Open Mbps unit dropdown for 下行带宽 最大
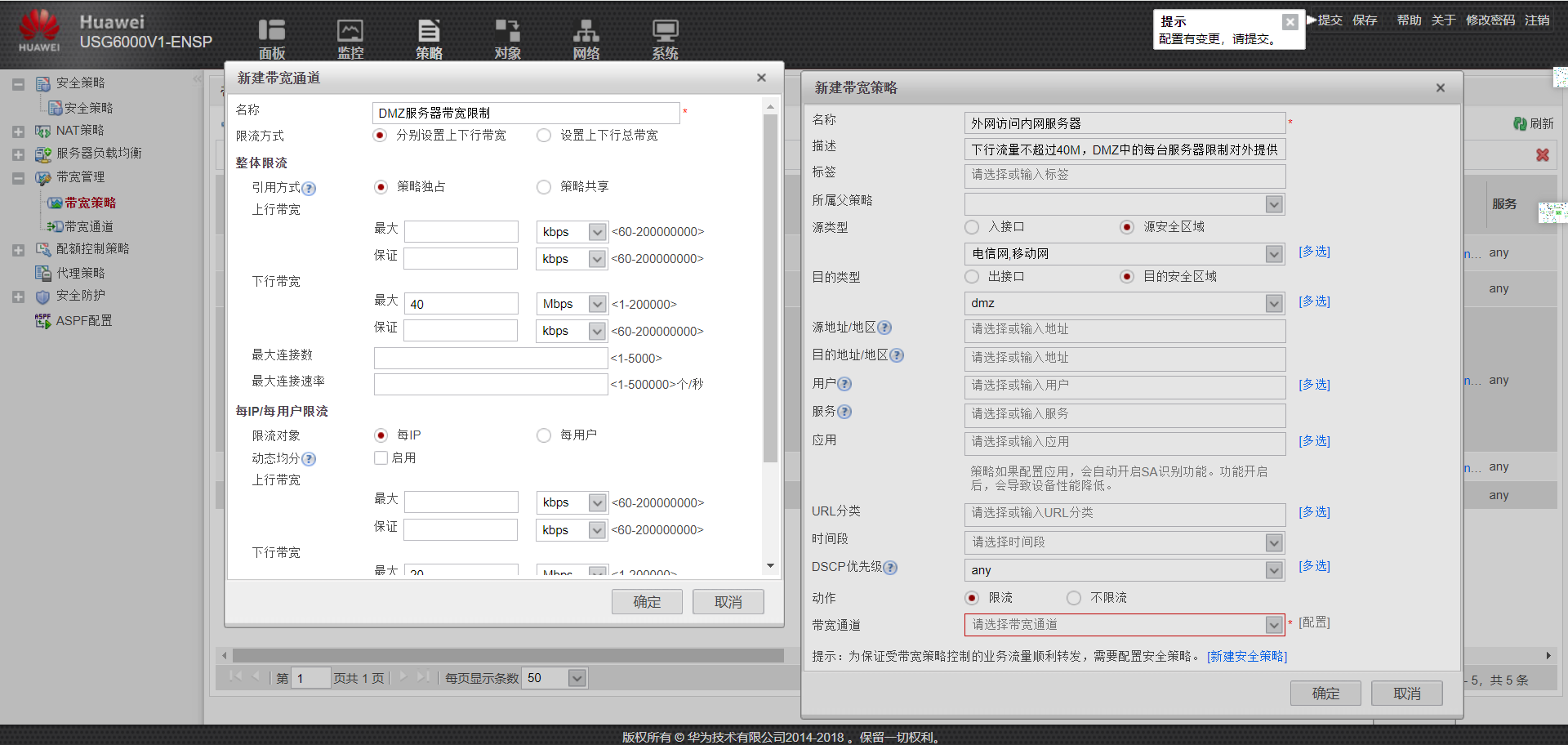The height and width of the screenshot is (745, 1568). click(597, 304)
